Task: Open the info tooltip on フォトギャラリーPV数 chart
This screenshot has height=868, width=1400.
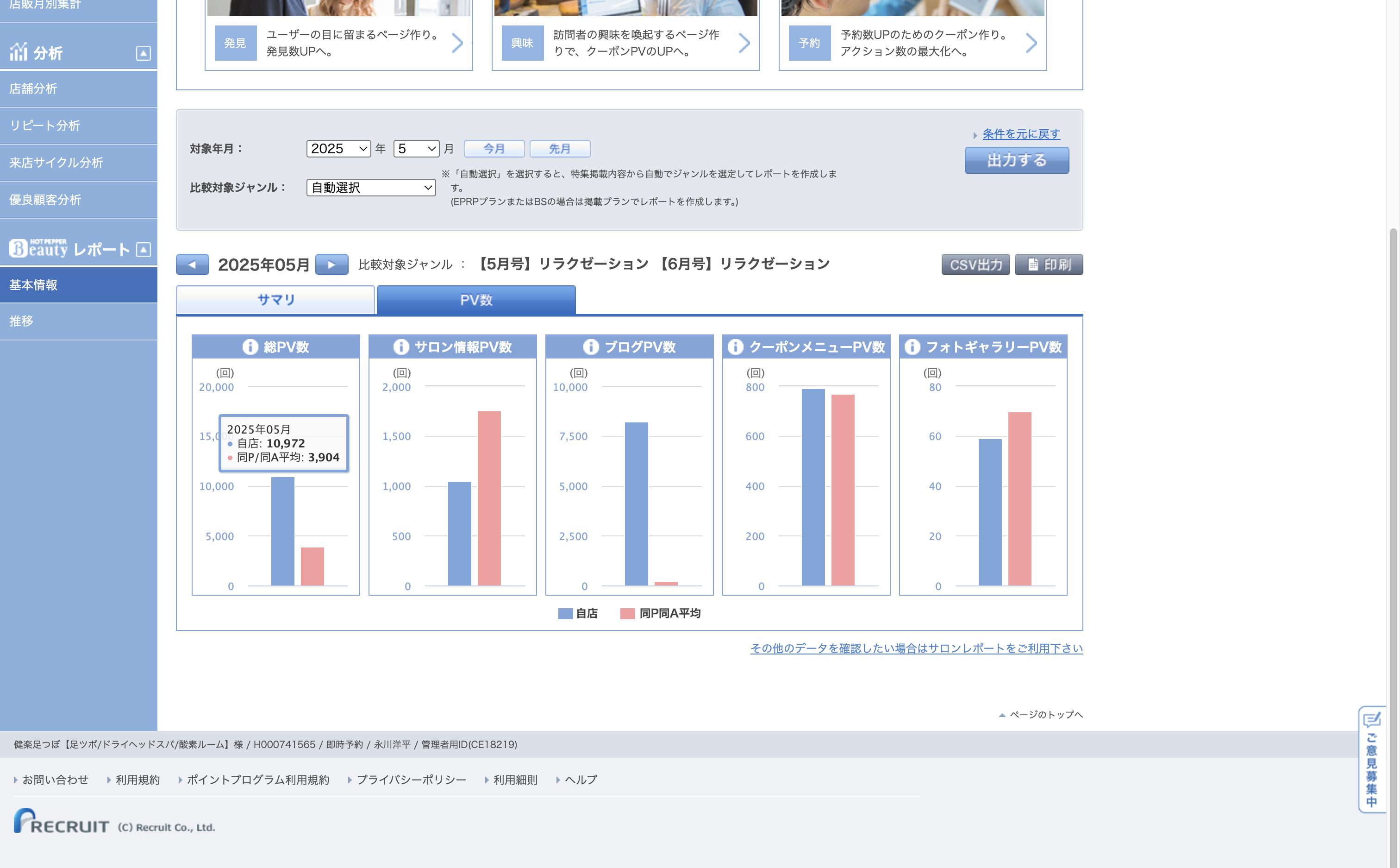Action: pos(912,347)
